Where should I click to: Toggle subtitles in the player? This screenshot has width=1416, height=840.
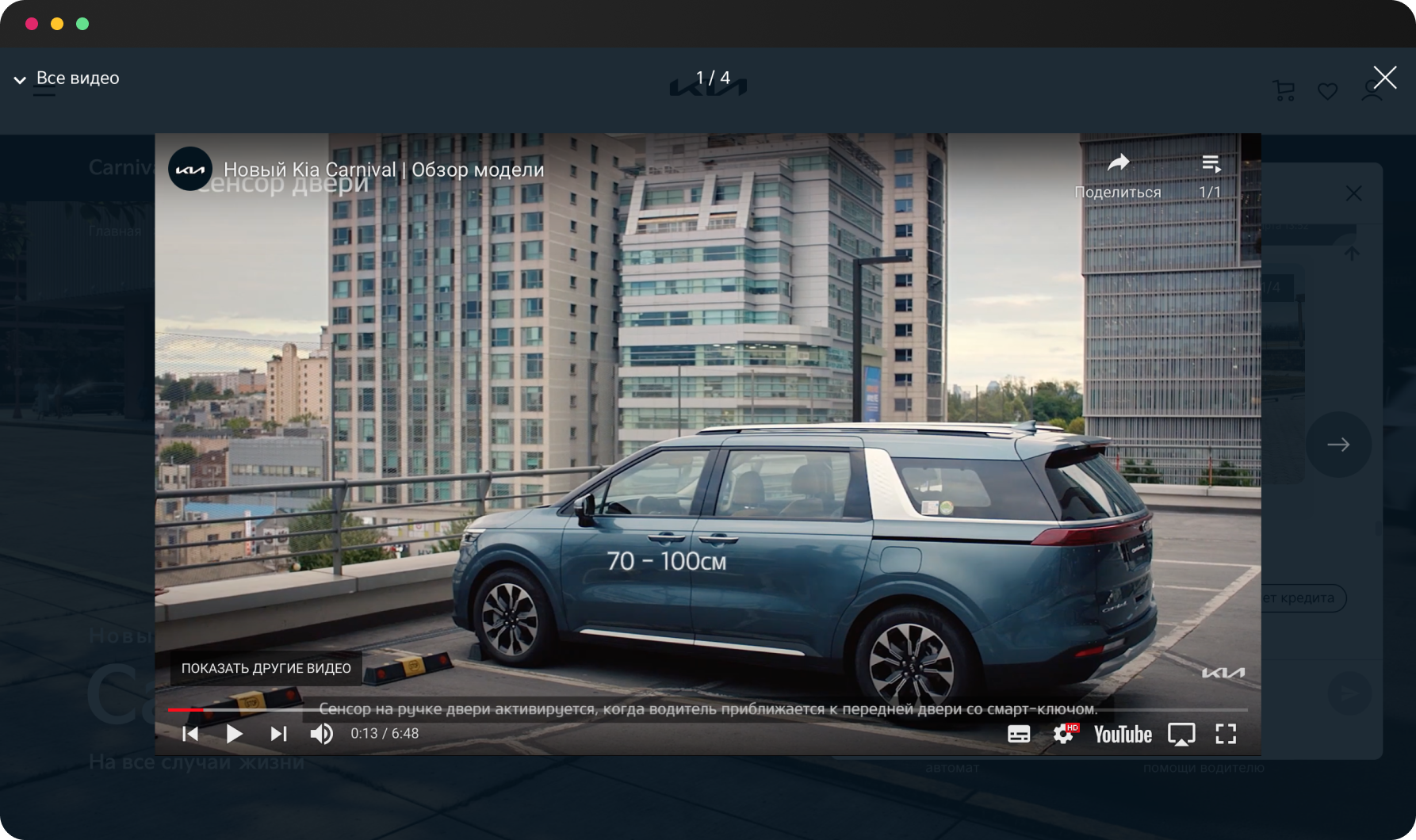click(x=1019, y=735)
